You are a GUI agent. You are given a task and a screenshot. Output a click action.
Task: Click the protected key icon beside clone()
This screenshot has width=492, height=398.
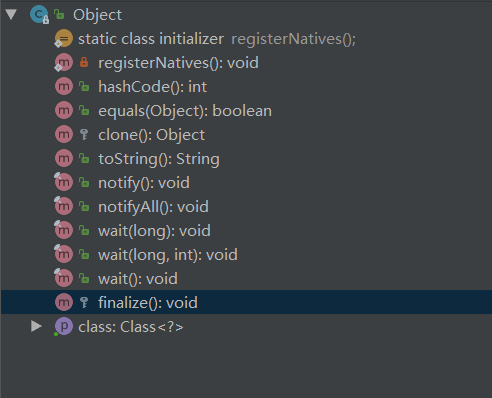(84, 134)
